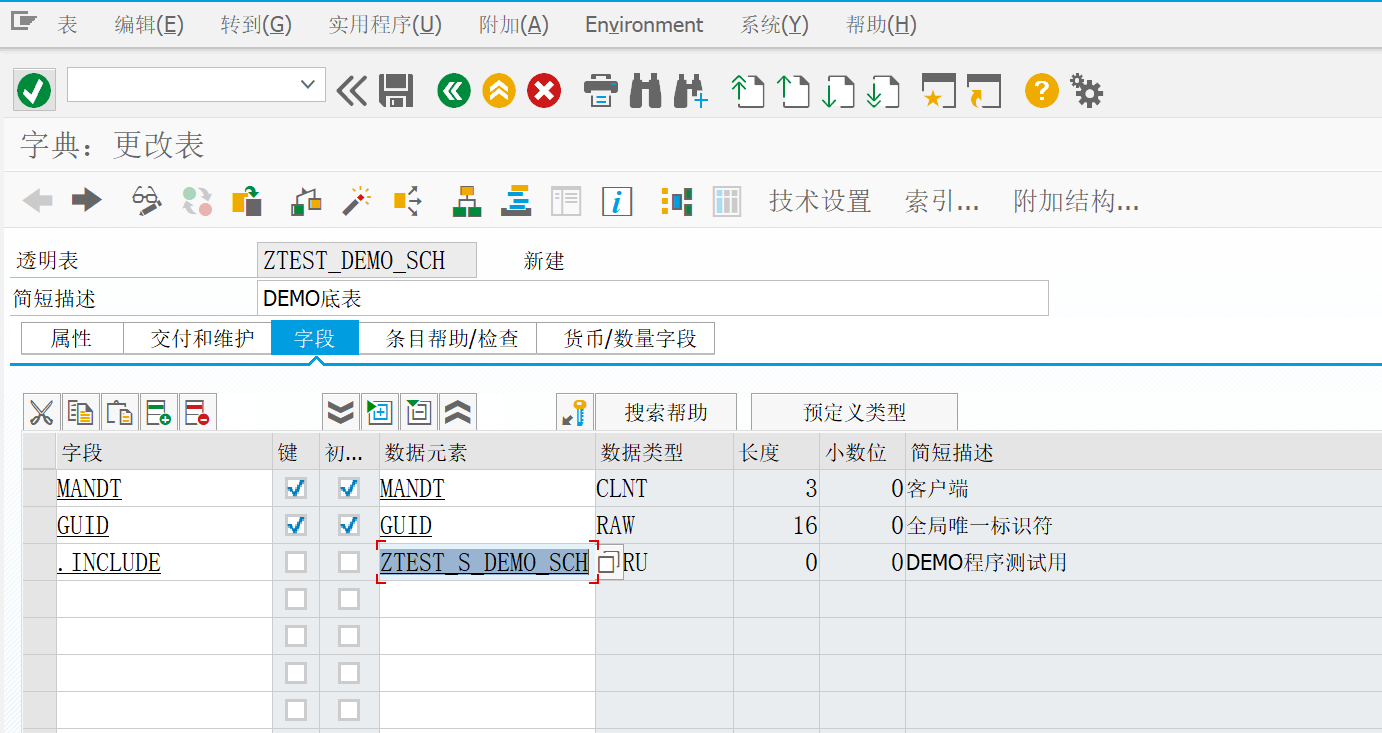Open value help next to ZTEST_S_DEMO_SCH

click(609, 563)
